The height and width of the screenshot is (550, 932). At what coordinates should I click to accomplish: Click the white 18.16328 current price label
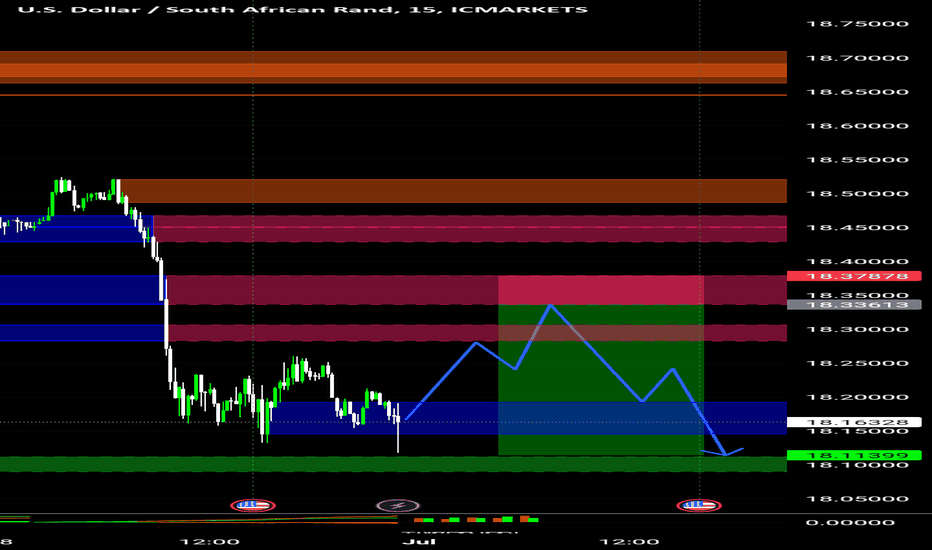point(854,422)
